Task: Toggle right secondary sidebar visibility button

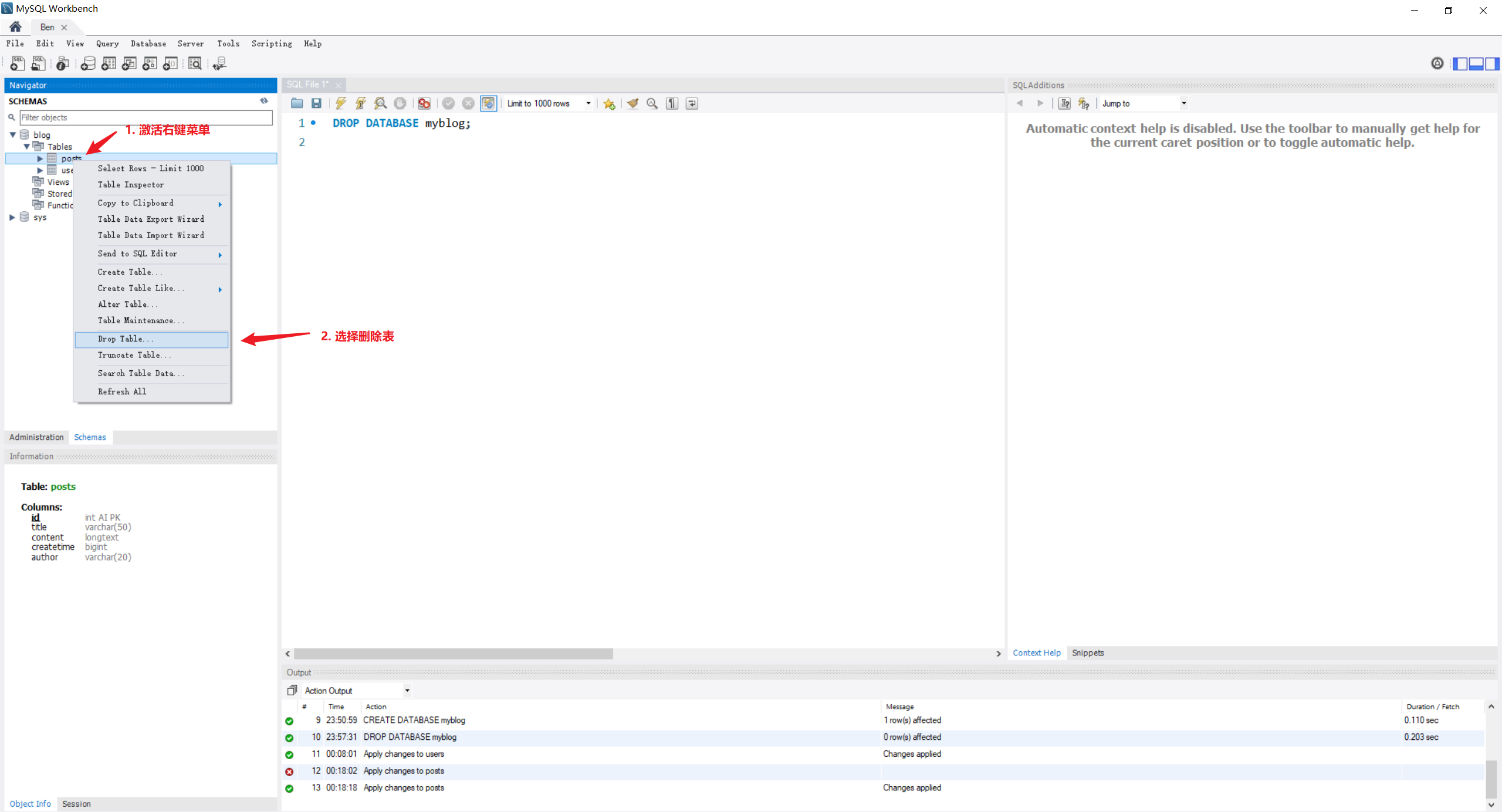Action: [x=1492, y=63]
